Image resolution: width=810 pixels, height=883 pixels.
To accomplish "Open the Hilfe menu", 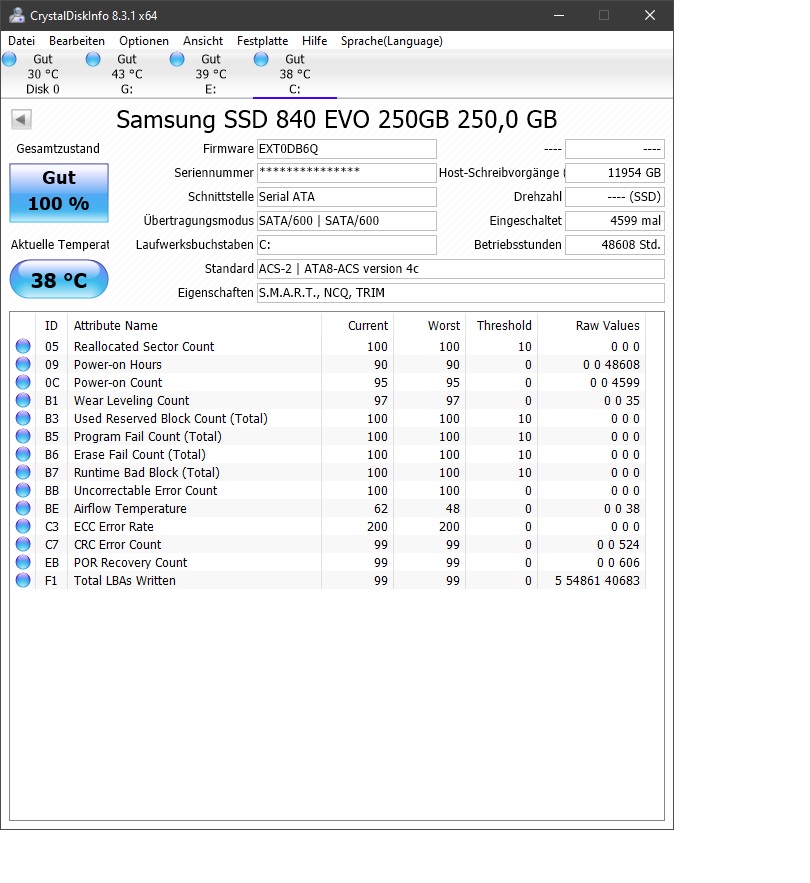I will (x=314, y=41).
